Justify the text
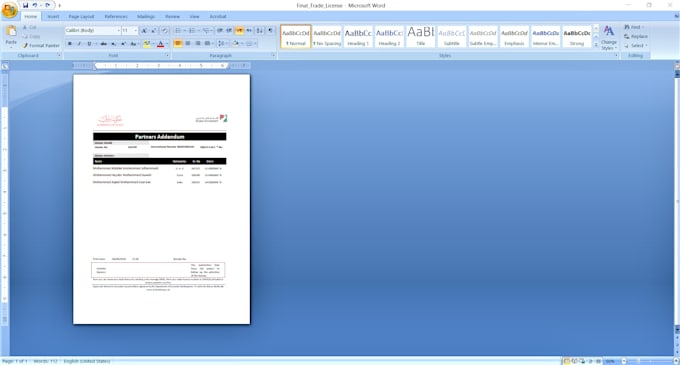Screen dimensions: 680x365 point(207,43)
